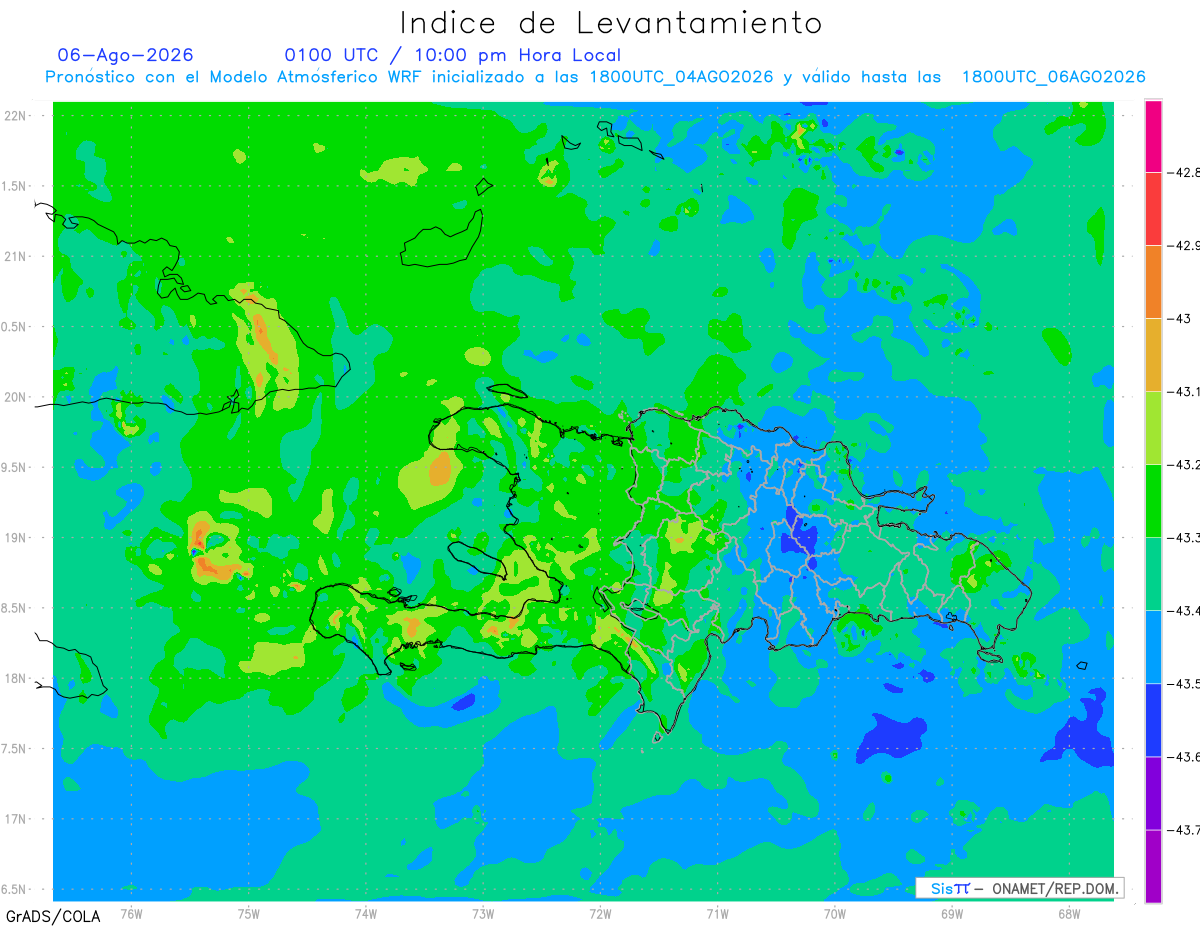This screenshot has height=927, width=1200.
Task: Click the "-43.3" scale value
Action: point(1182,538)
